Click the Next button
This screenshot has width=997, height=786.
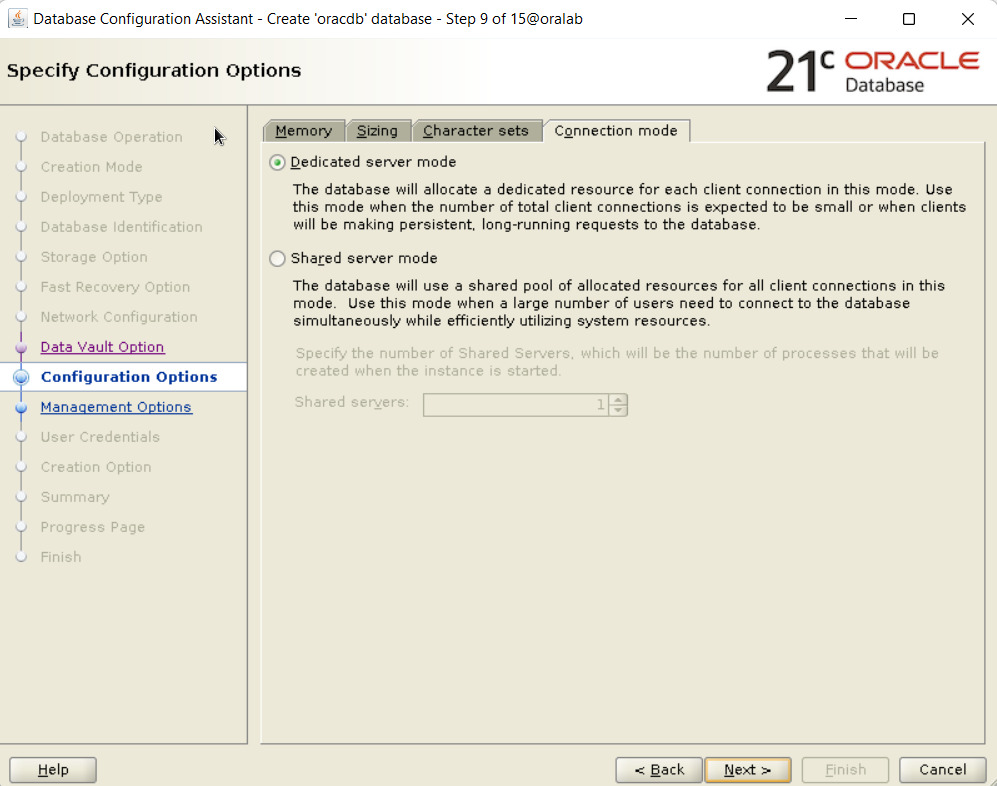click(x=747, y=770)
